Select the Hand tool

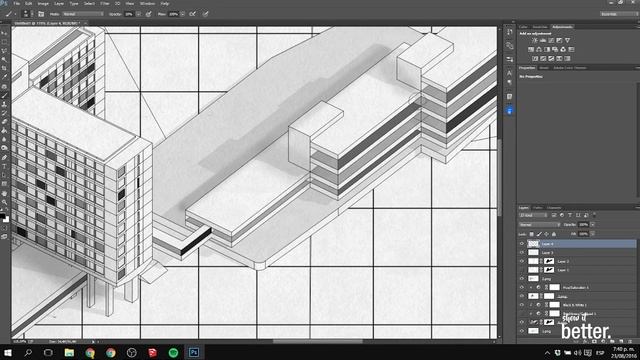pyautogui.click(x=4, y=193)
